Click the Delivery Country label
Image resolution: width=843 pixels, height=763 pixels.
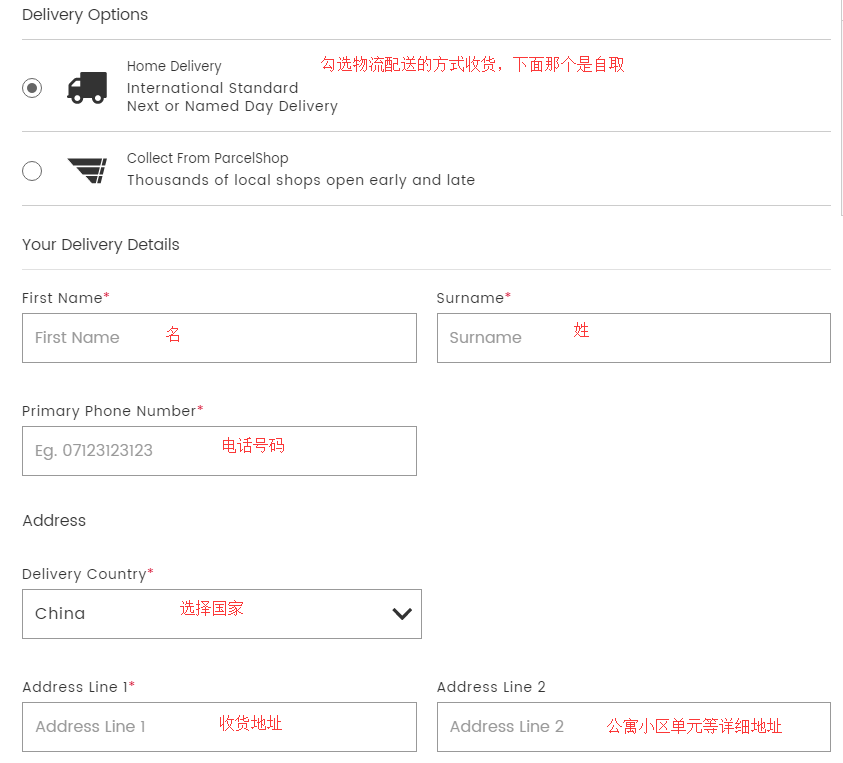pos(84,574)
